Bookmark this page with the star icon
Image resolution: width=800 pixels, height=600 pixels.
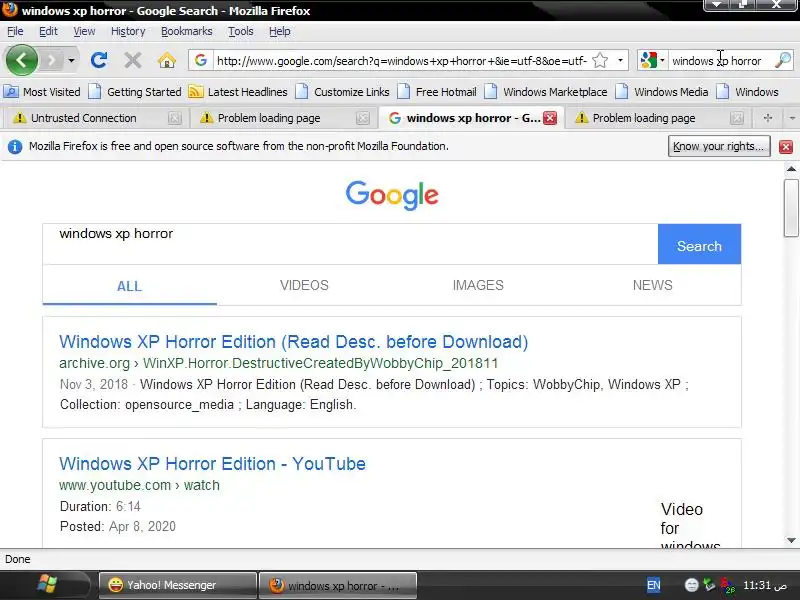coord(601,60)
